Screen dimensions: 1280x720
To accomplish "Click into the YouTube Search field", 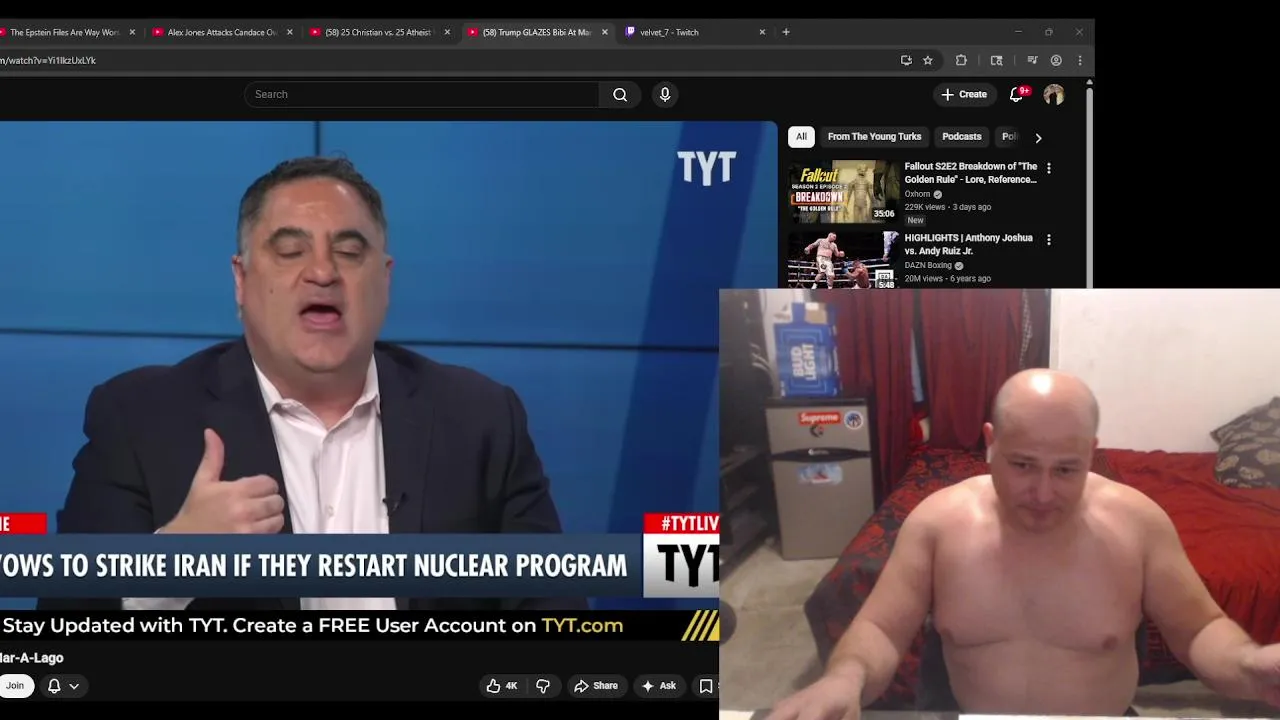I will pyautogui.click(x=422, y=94).
